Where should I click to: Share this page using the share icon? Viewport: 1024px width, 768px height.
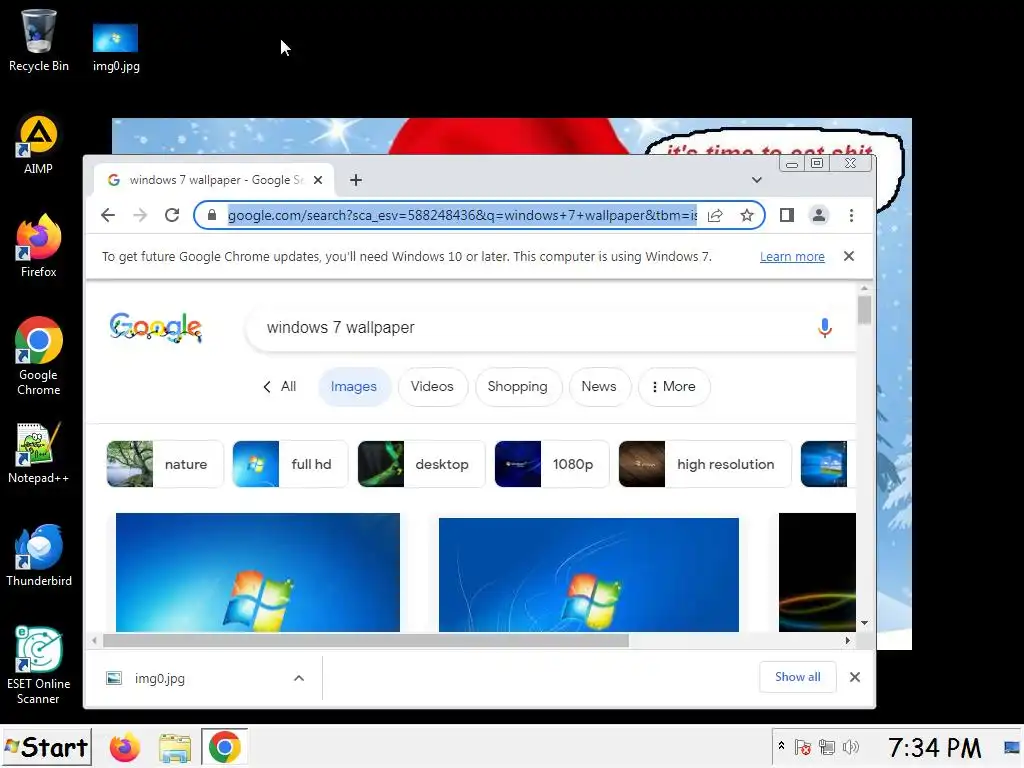(715, 215)
